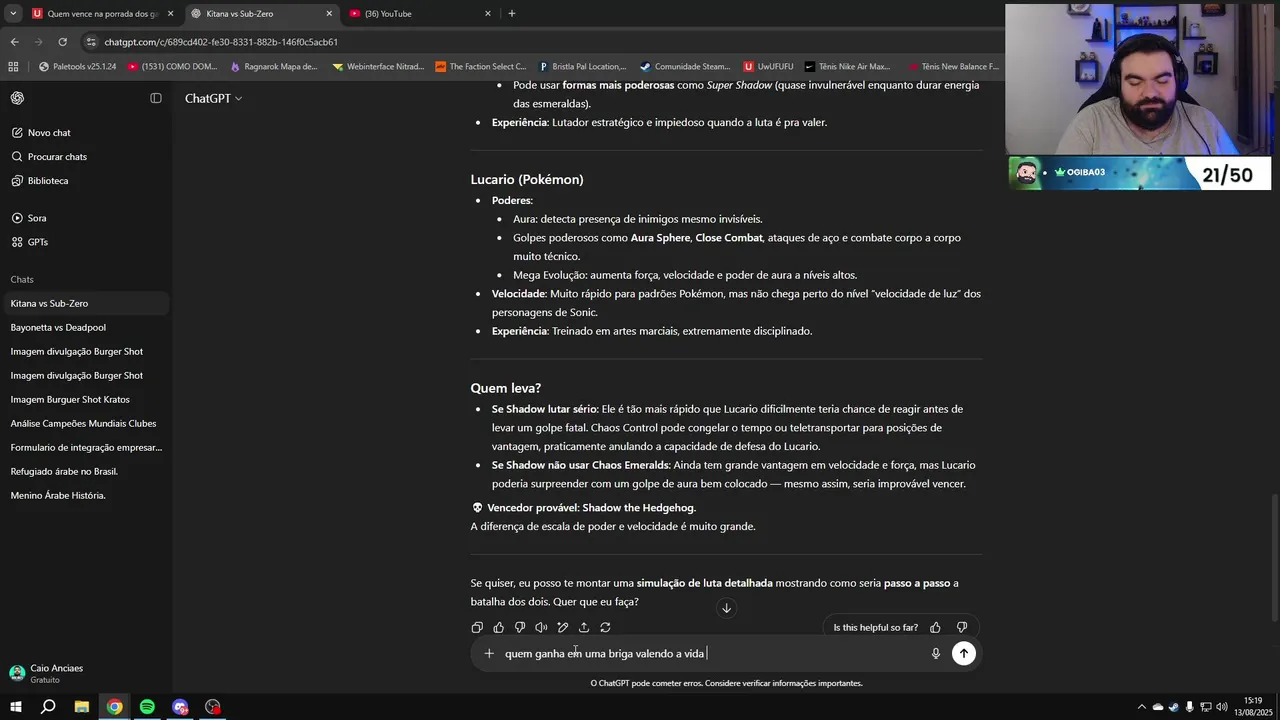Click the plus attach button in the message box
Image resolution: width=1280 pixels, height=720 pixels.
(489, 654)
